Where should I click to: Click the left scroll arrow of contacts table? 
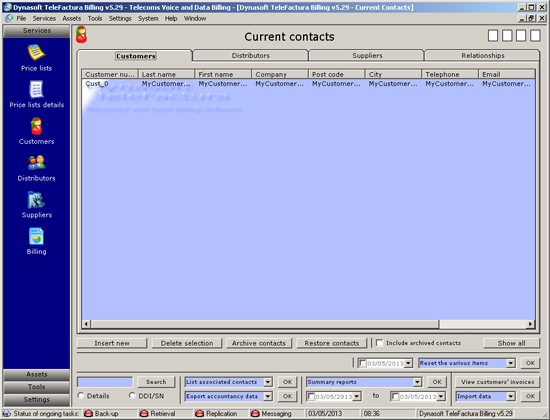pos(87,324)
